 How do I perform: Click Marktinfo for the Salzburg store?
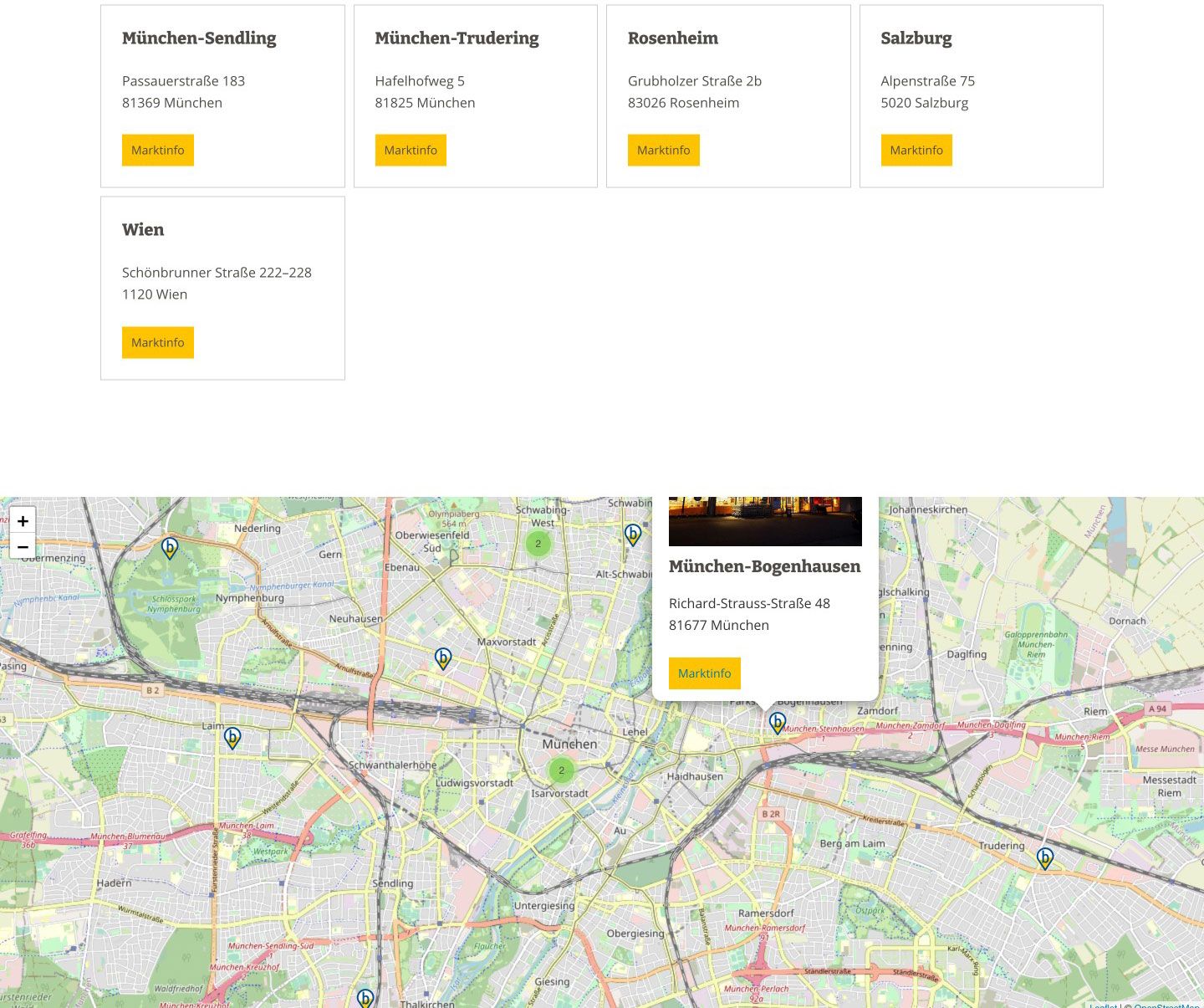tap(916, 151)
